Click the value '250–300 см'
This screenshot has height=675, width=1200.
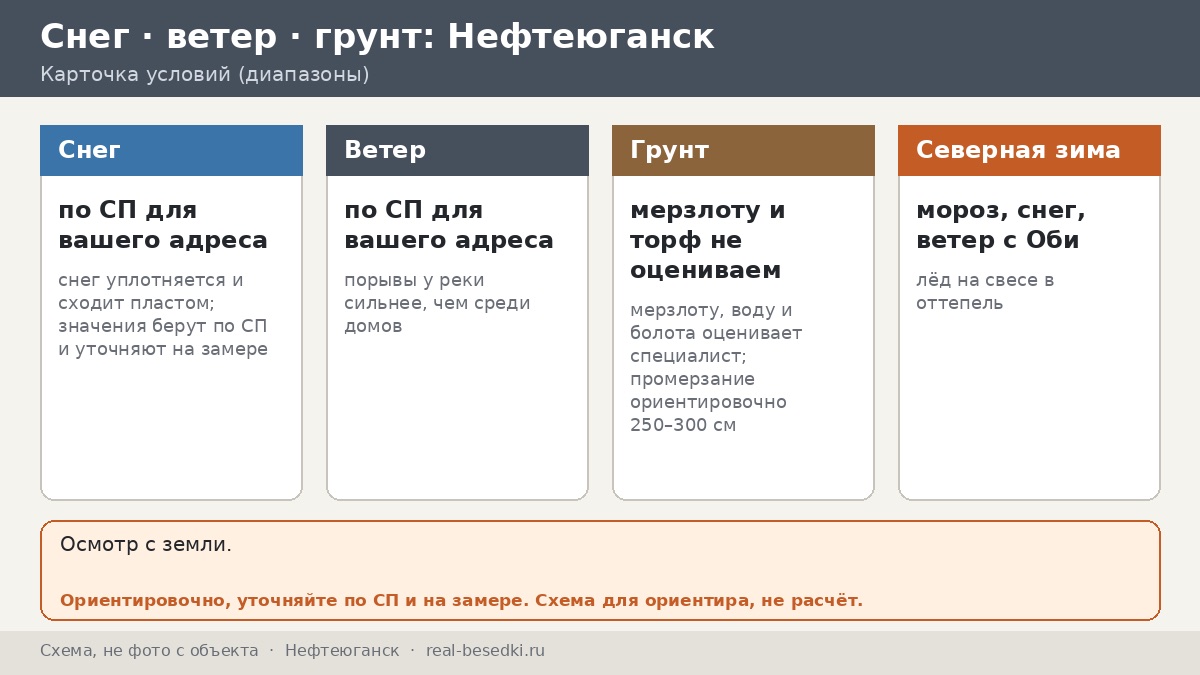coord(683,425)
